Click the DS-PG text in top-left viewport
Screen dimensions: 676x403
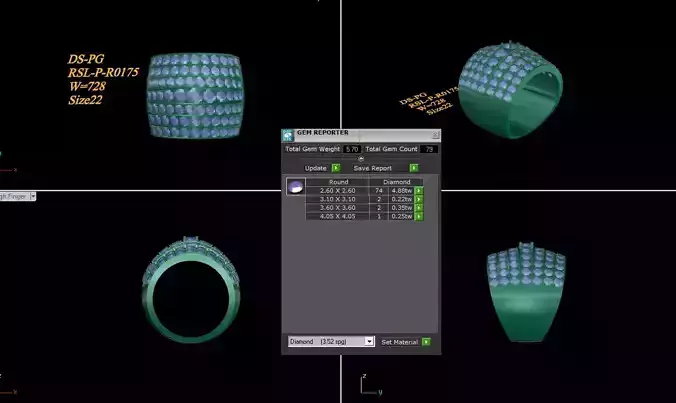click(x=86, y=59)
